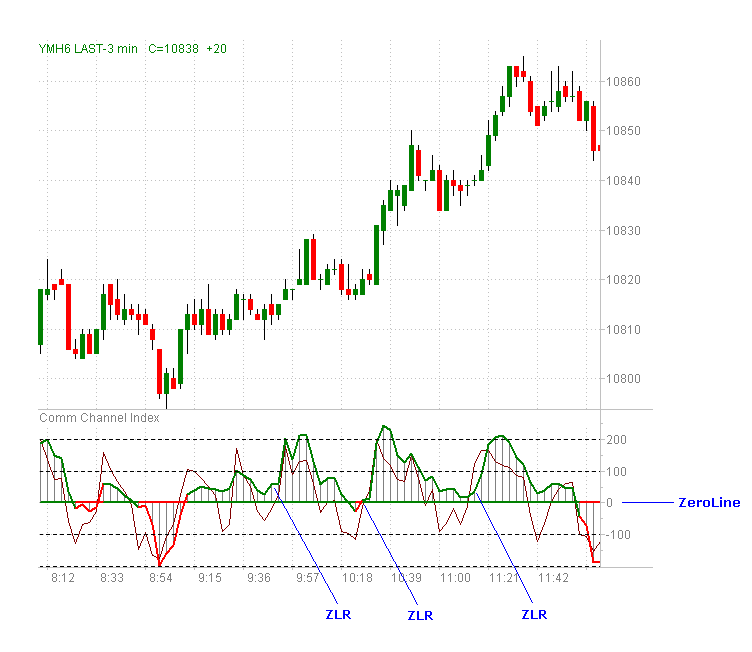This screenshot has height=652, width=752.
Task: Click the 11:42 time axis label
Action: click(x=553, y=578)
